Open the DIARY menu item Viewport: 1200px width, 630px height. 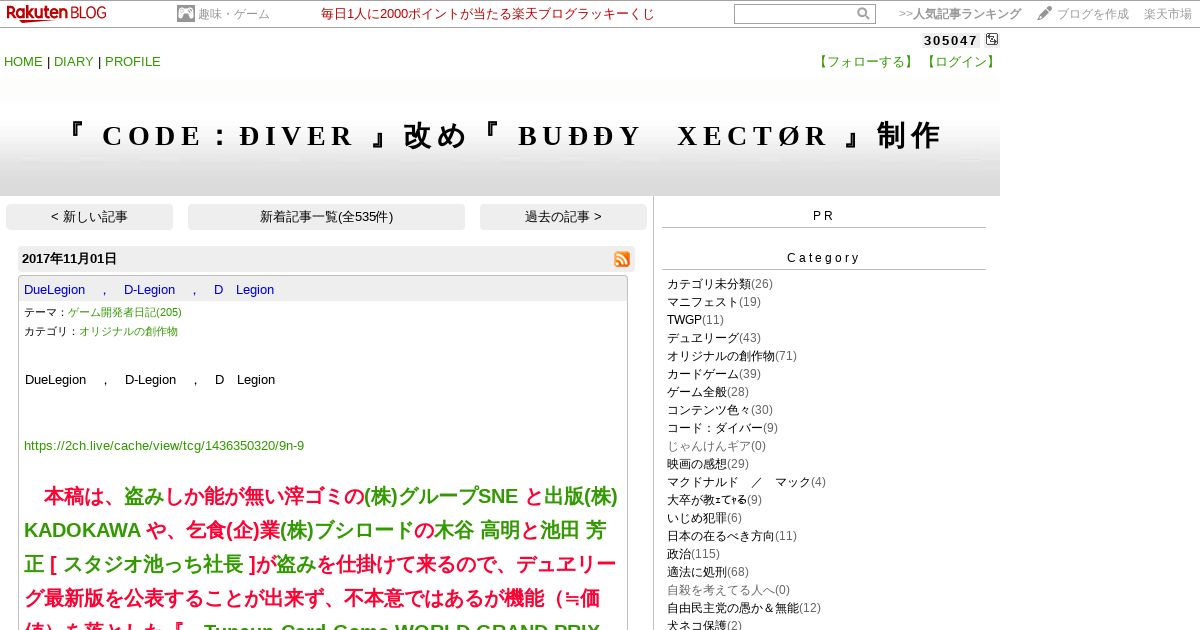point(74,61)
